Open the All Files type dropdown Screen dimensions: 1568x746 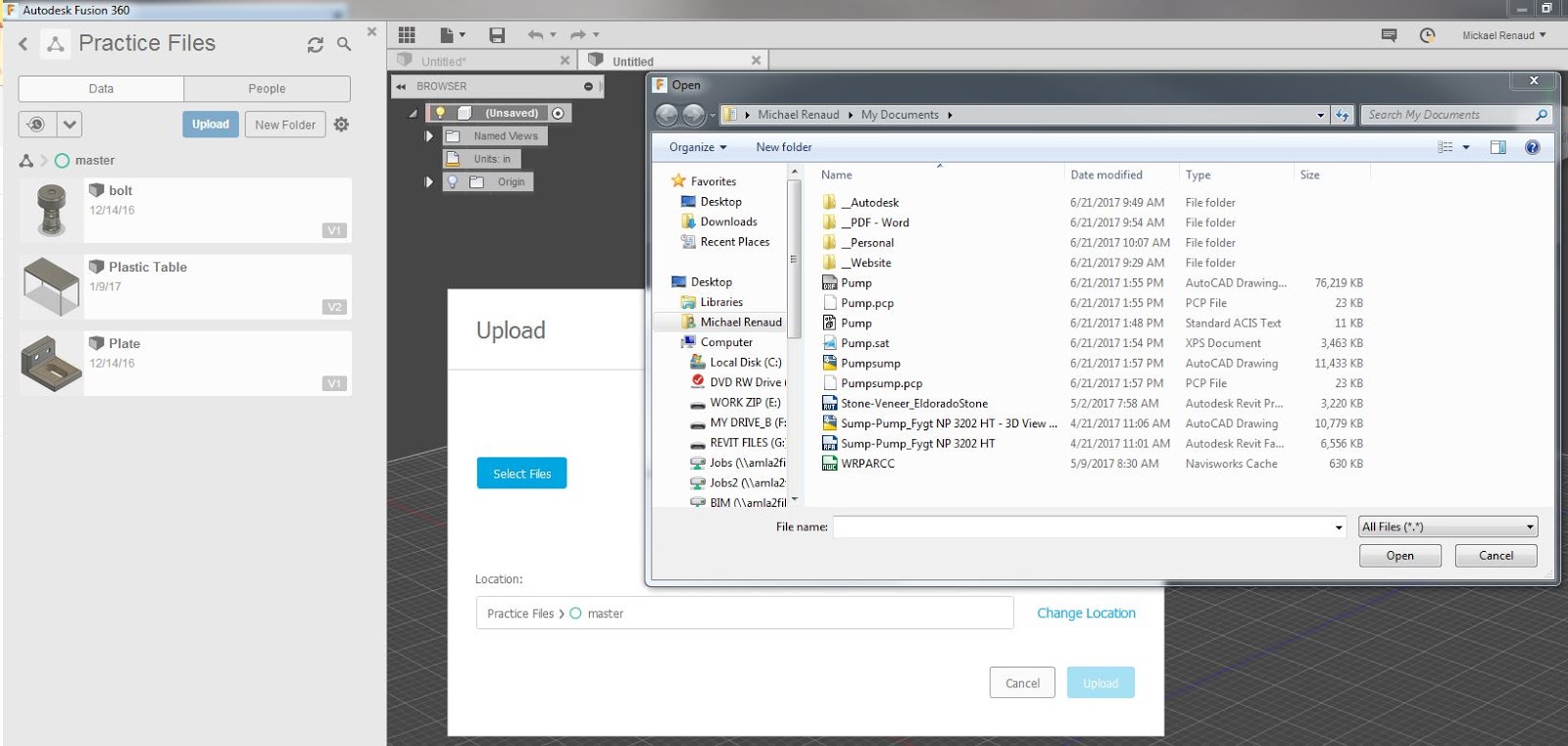point(1447,526)
